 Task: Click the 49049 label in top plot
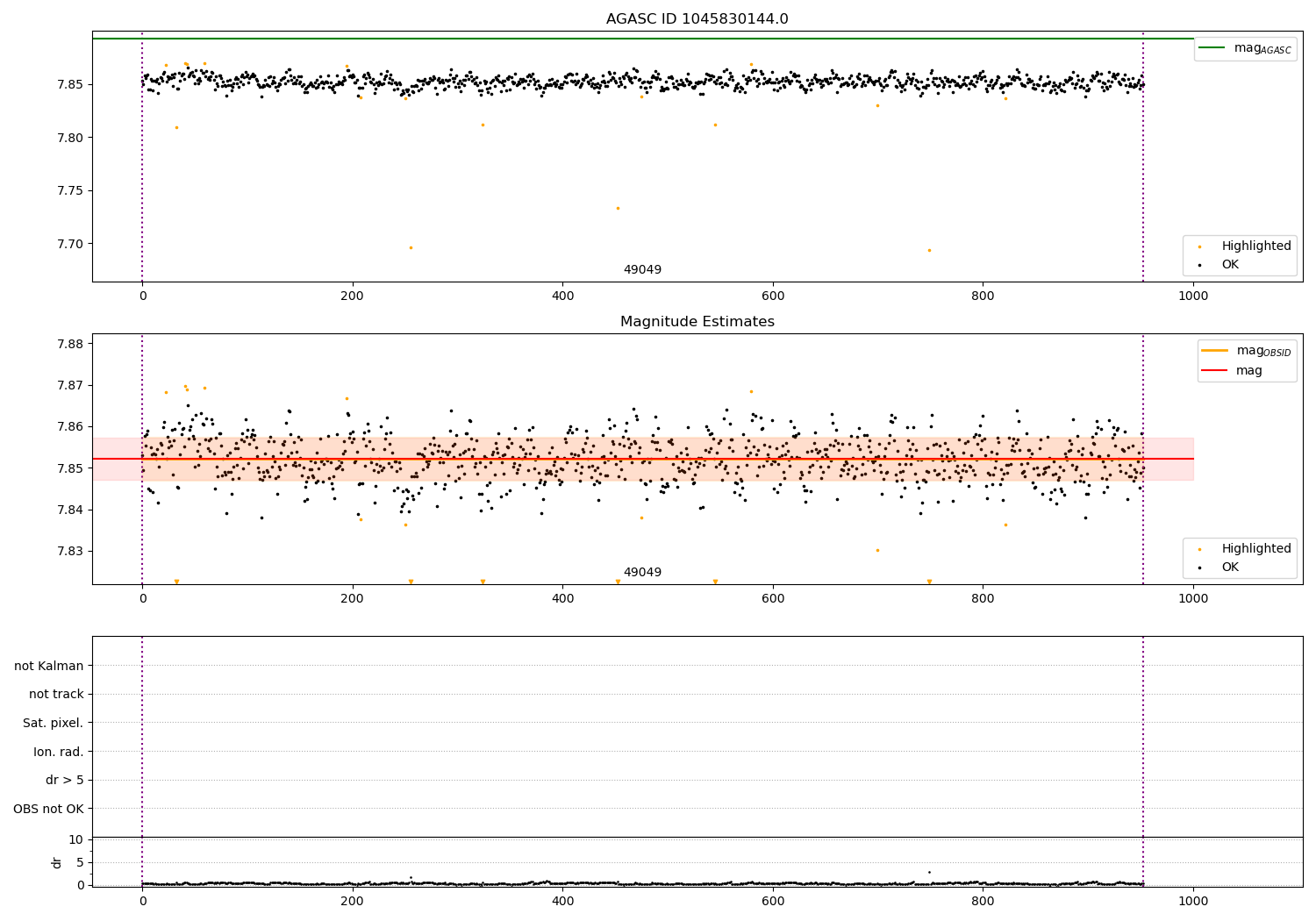pyautogui.click(x=642, y=270)
